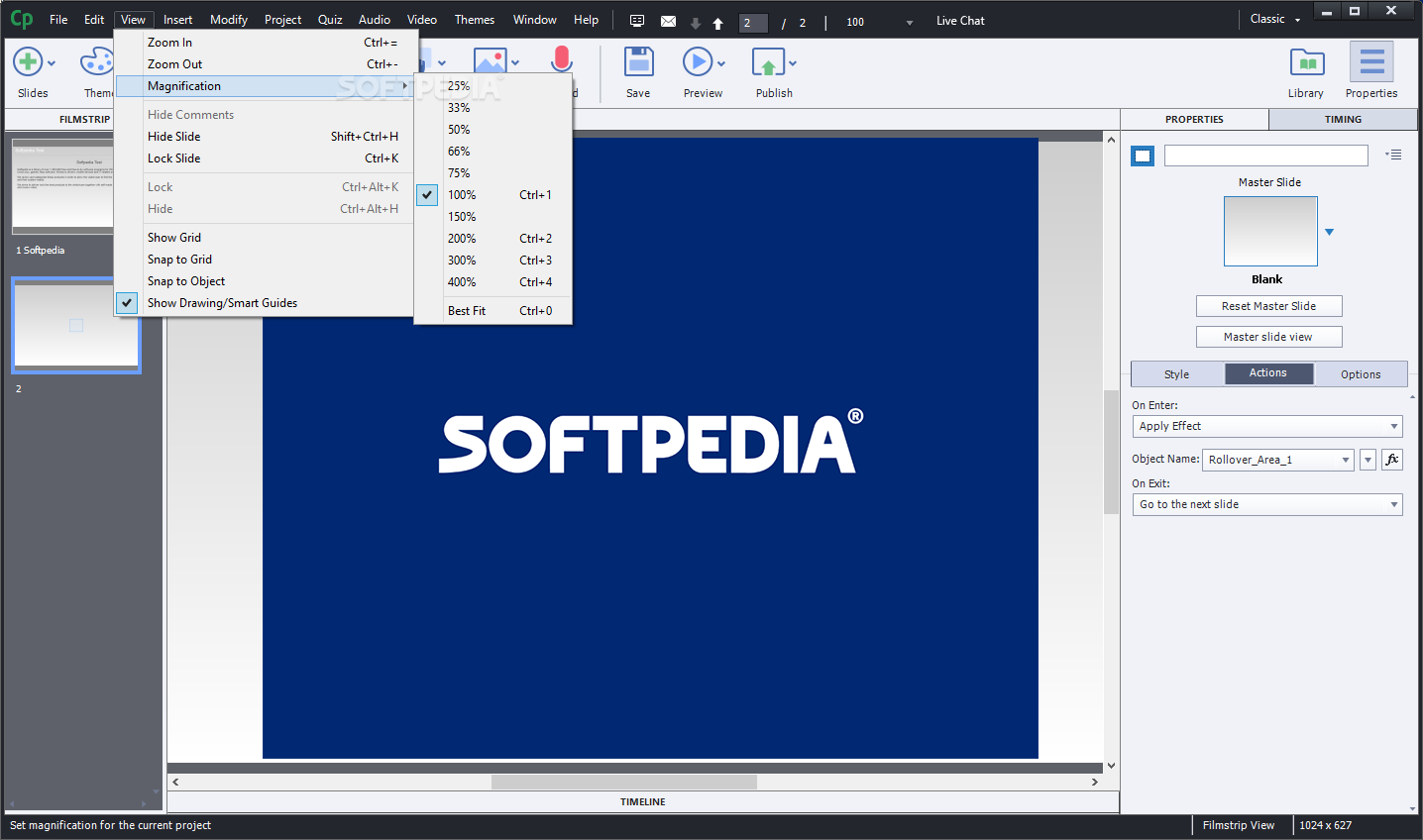This screenshot has width=1423, height=840.
Task: Open the Publish dropdown arrow
Action: click(x=793, y=63)
